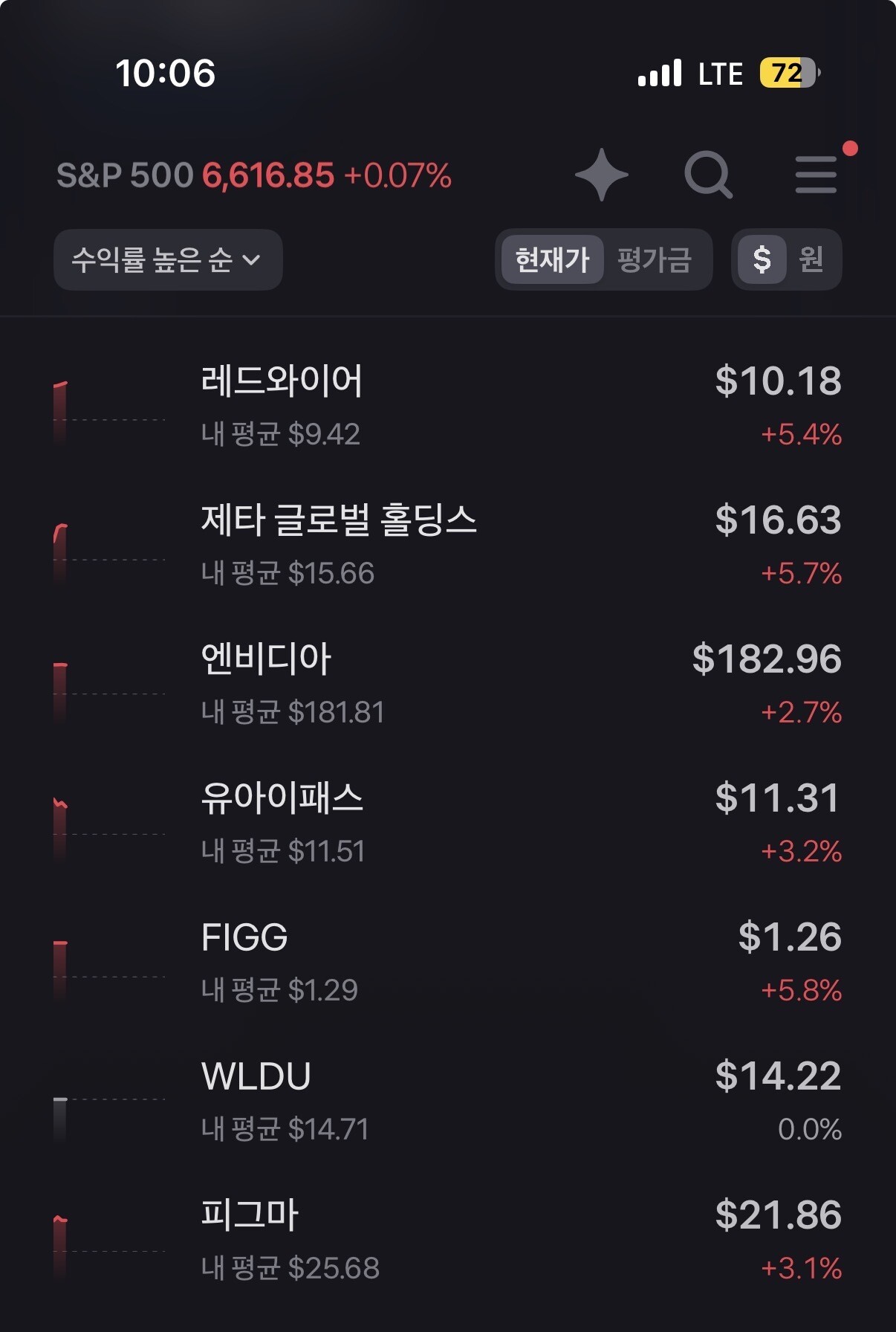Open the hamburger menu icon

tap(816, 175)
